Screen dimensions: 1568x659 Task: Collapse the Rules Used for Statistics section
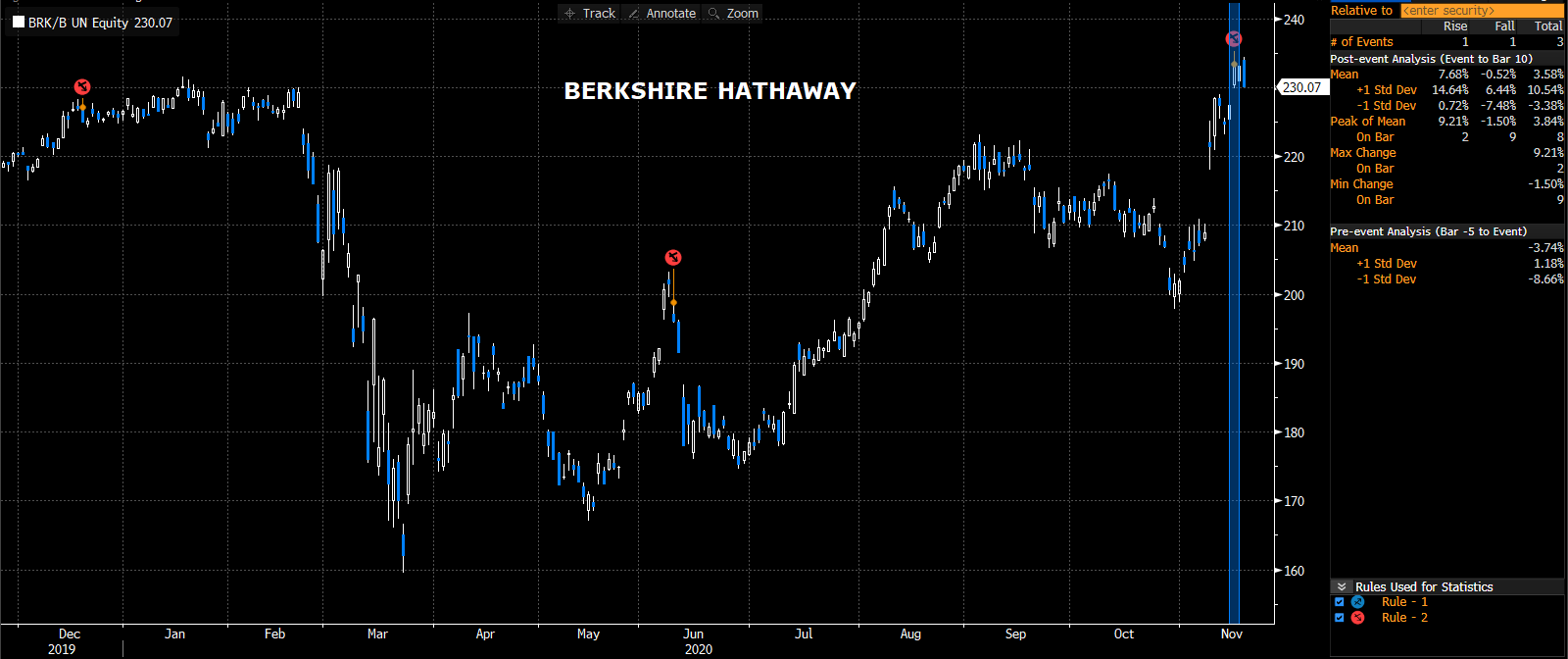tap(1342, 586)
